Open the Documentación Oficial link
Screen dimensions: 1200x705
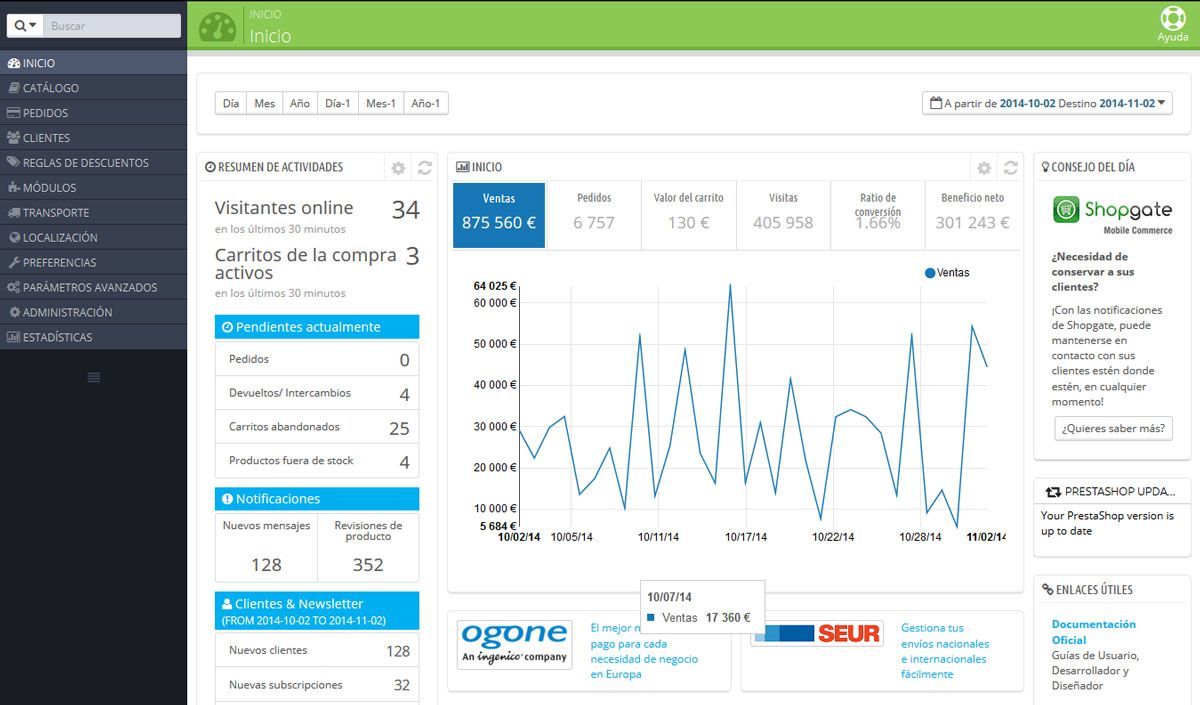(1094, 632)
